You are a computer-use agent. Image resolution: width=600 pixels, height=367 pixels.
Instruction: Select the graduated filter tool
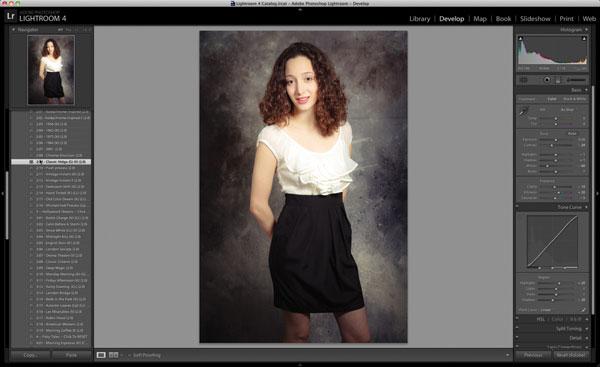pyautogui.click(x=558, y=80)
